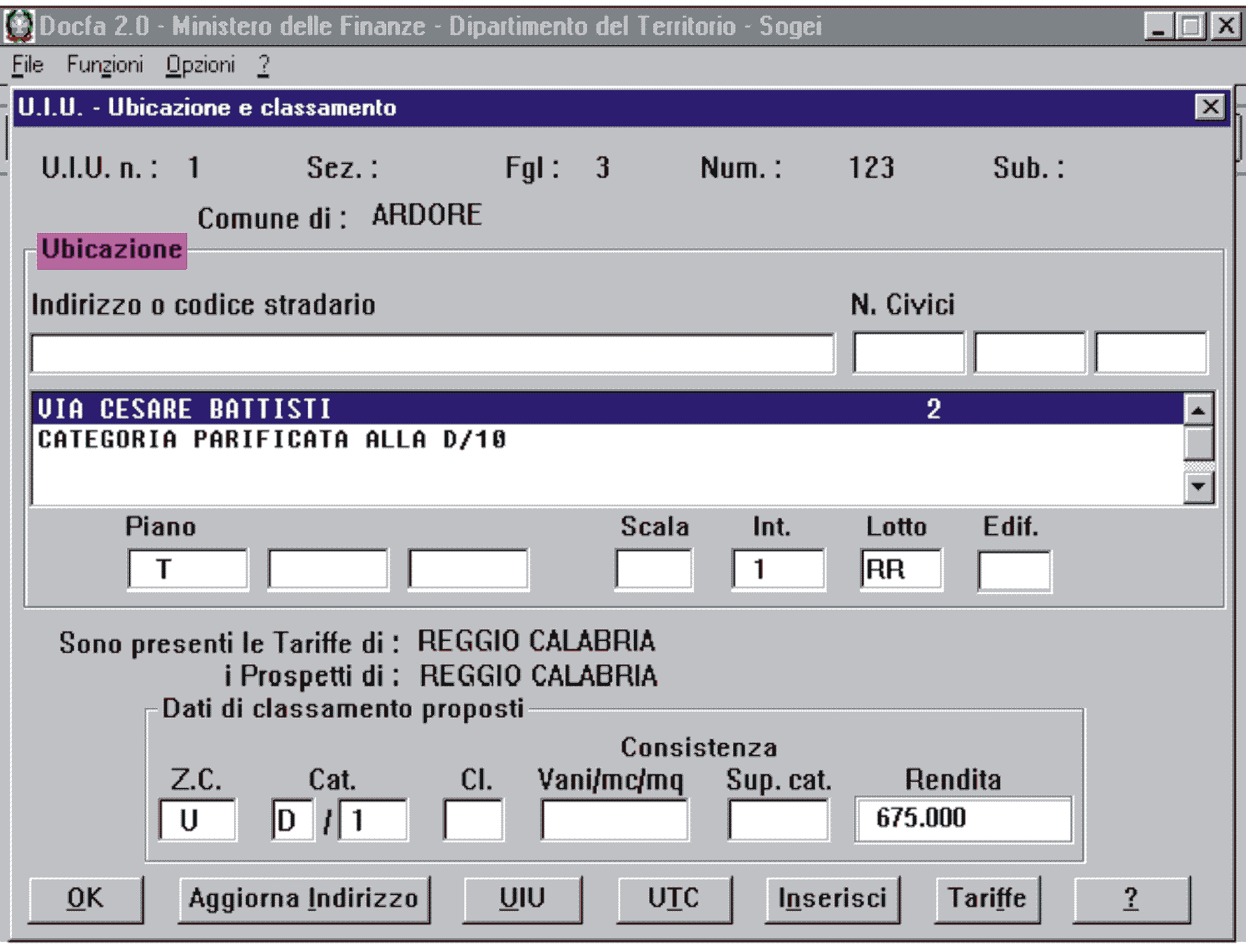Click the Aggiorna Indirizzo button
Image resolution: width=1246 pixels, height=952 pixels.
304,899
